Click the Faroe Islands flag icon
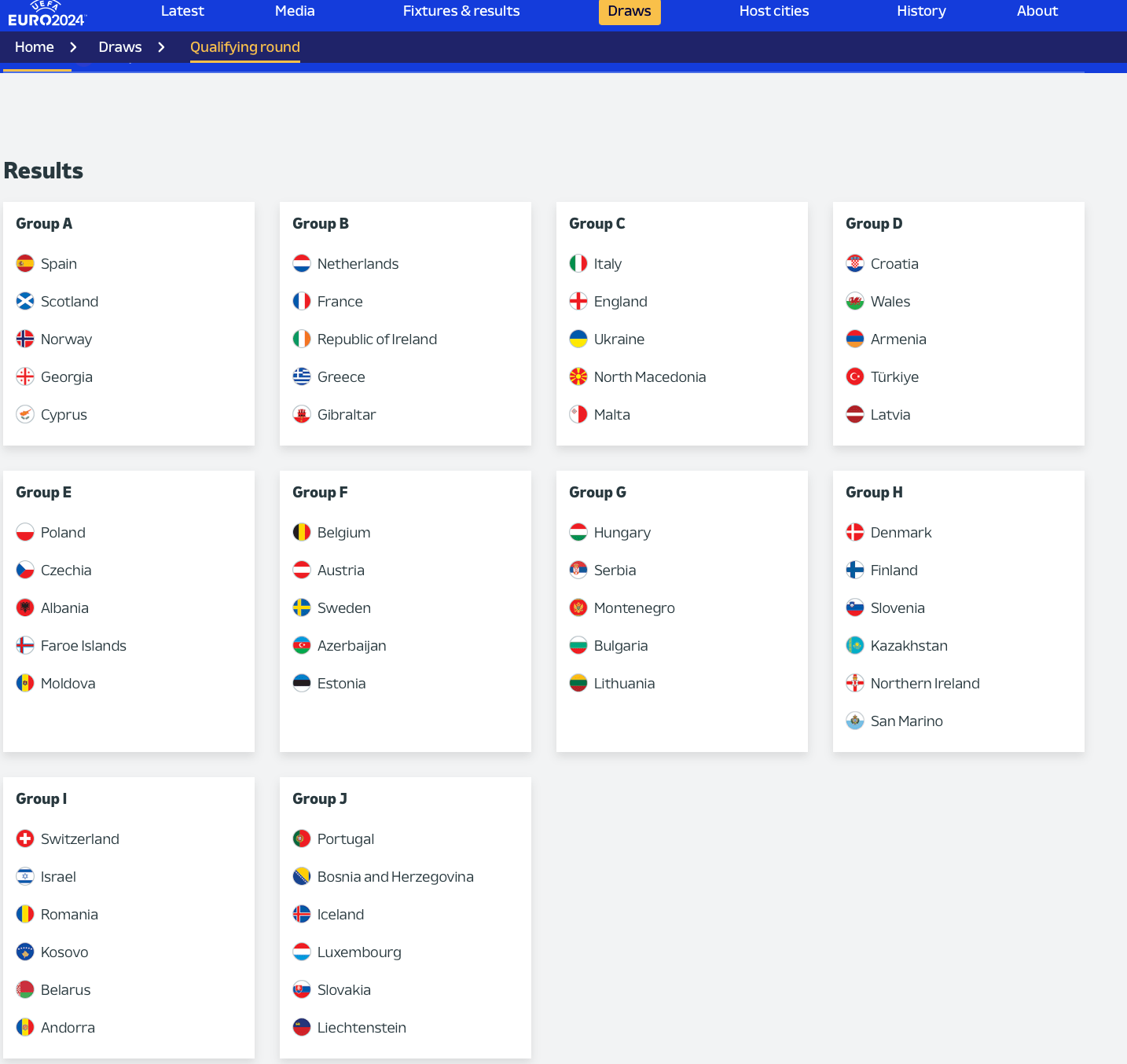1127x1064 pixels. click(24, 645)
